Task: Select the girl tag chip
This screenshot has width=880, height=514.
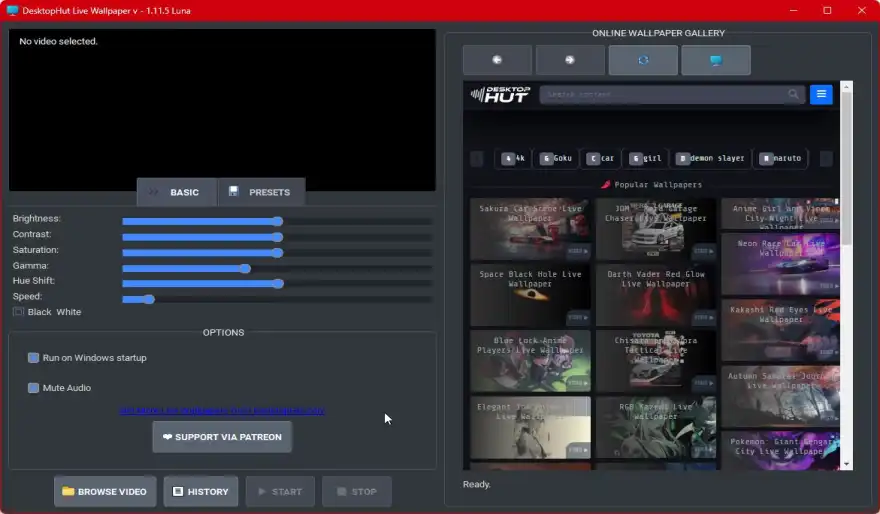Action: (x=645, y=158)
